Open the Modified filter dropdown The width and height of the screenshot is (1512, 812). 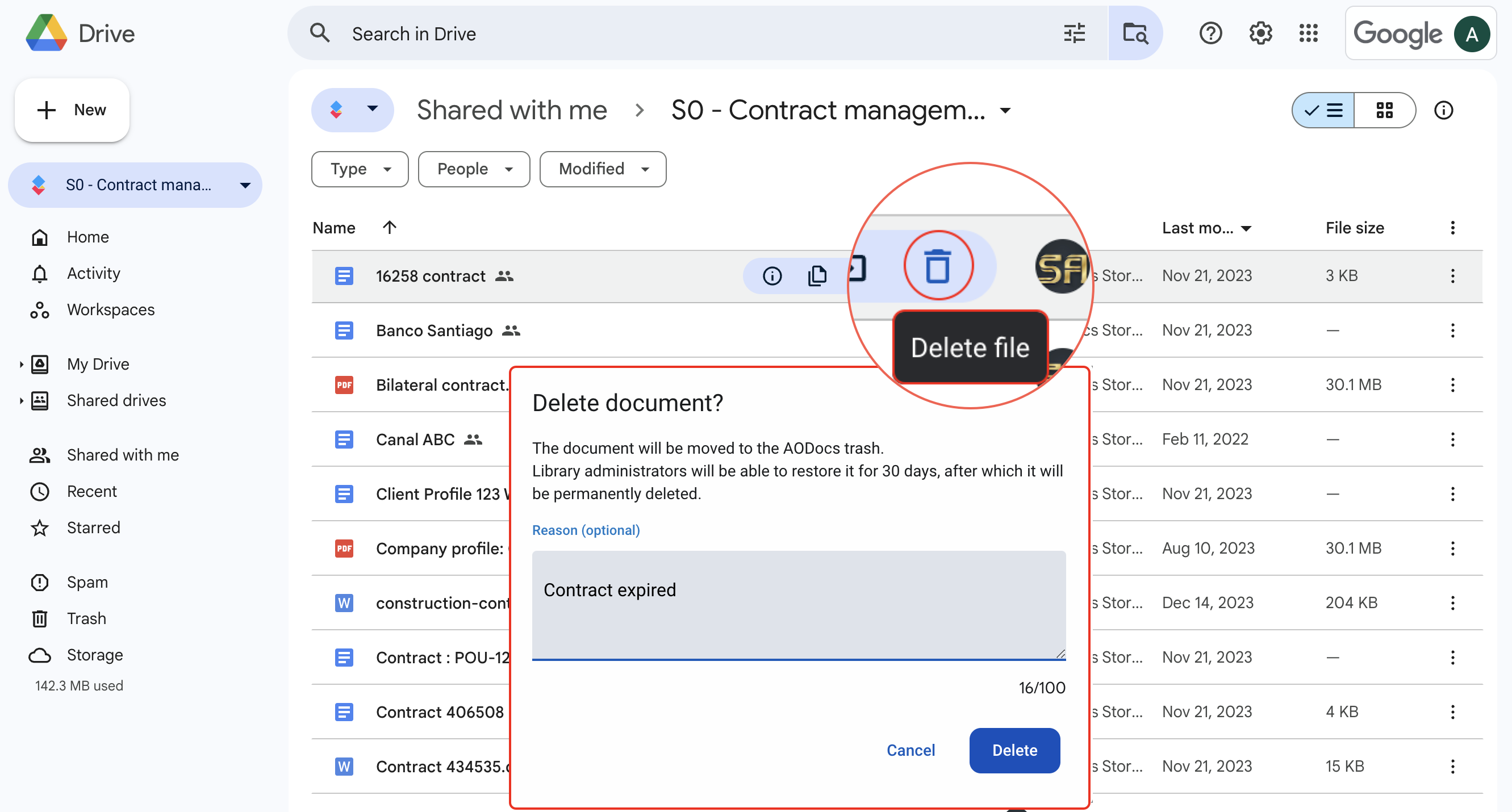click(x=603, y=169)
